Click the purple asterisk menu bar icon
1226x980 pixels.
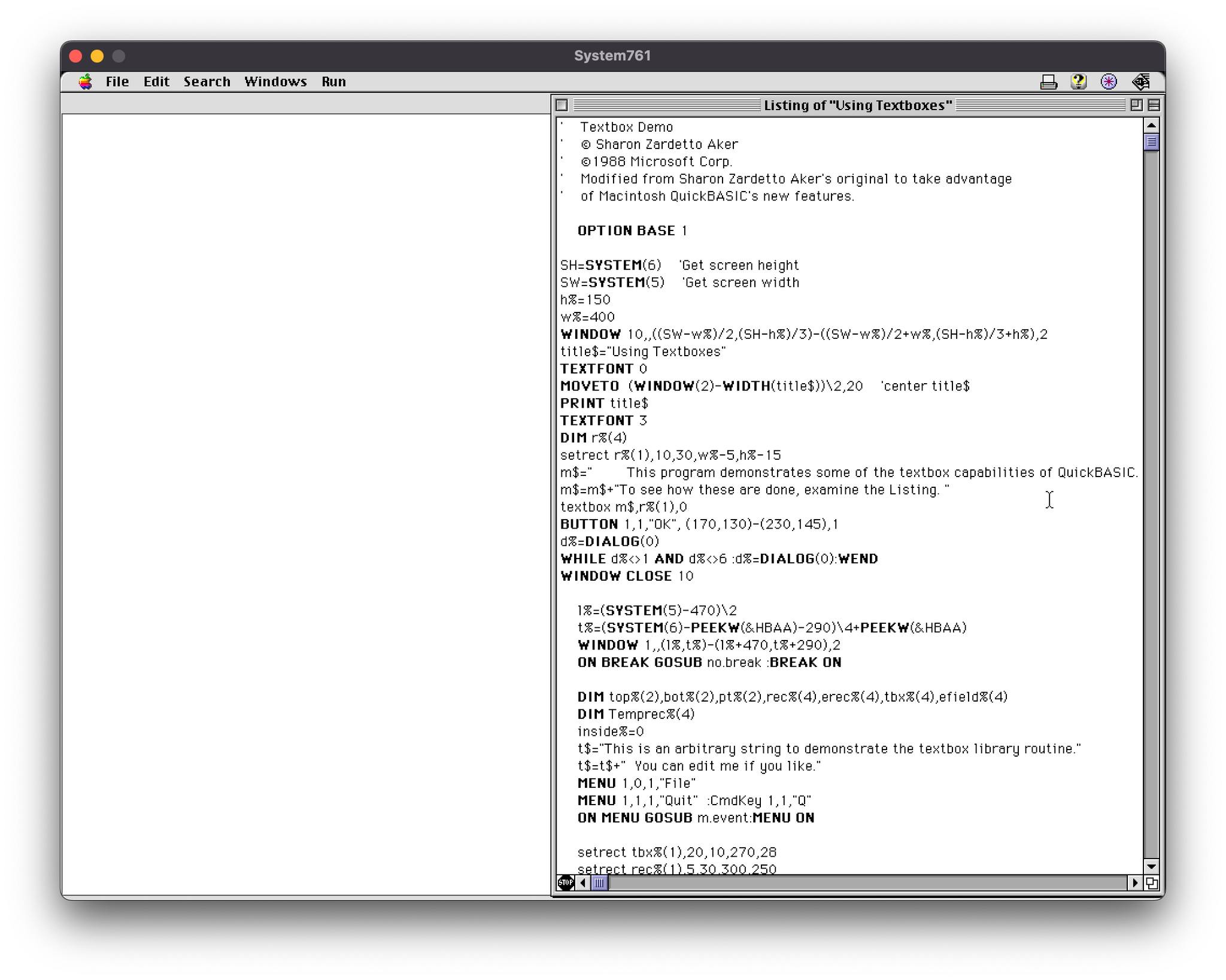click(x=1109, y=81)
